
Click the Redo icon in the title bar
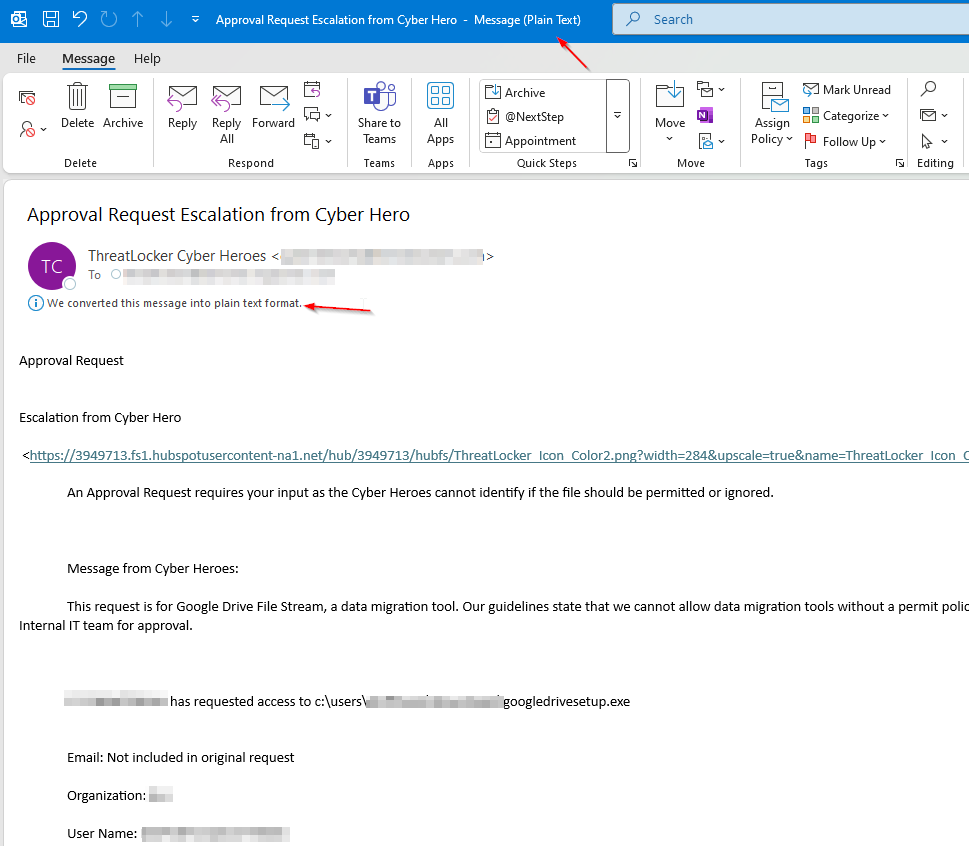coord(109,19)
